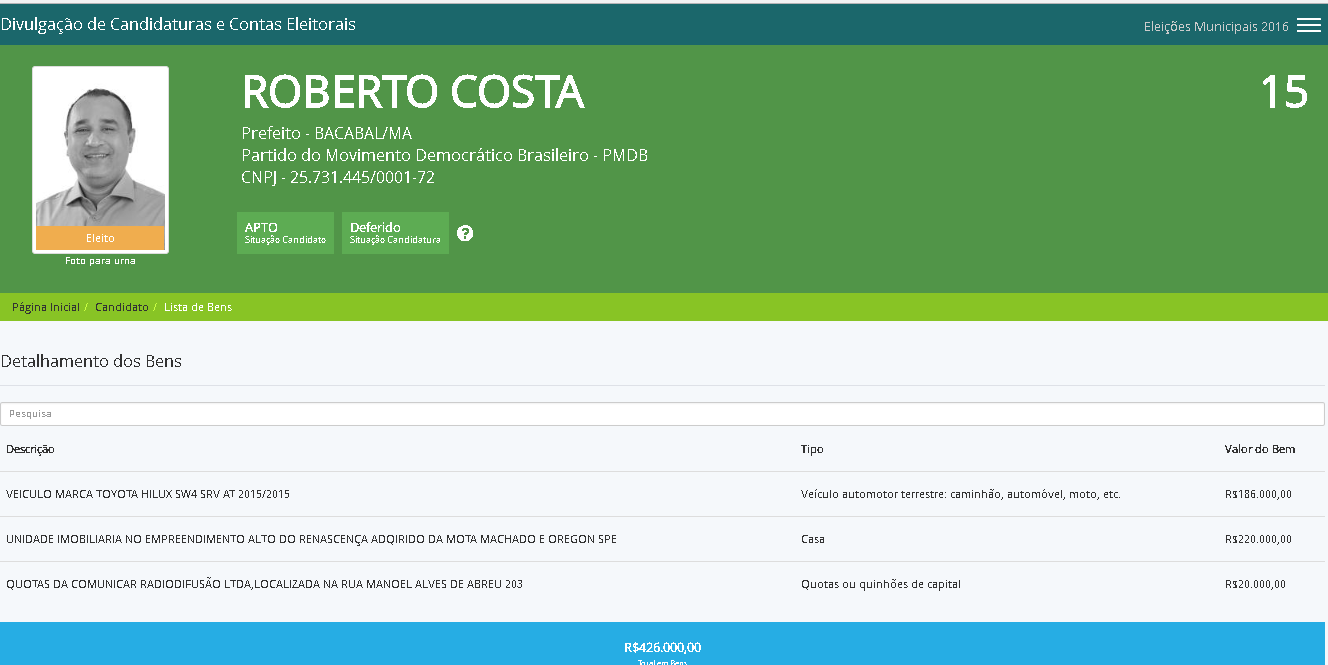Viewport: 1328px width, 665px height.
Task: Focus the Pesquisa search field
Action: point(662,414)
